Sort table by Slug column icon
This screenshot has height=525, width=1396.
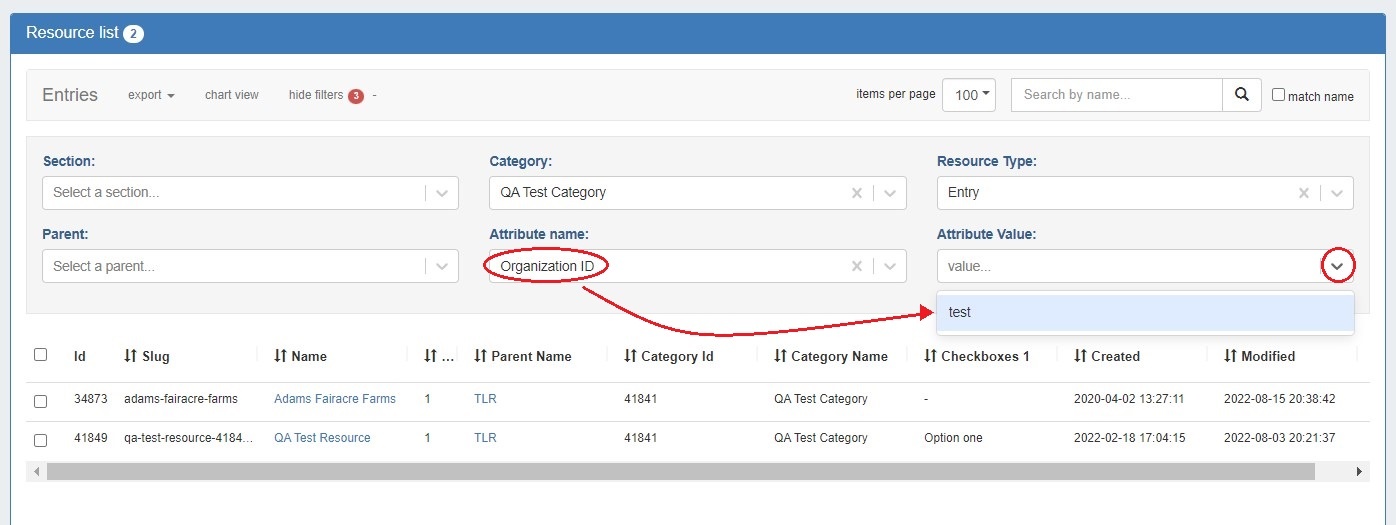pyautogui.click(x=130, y=356)
